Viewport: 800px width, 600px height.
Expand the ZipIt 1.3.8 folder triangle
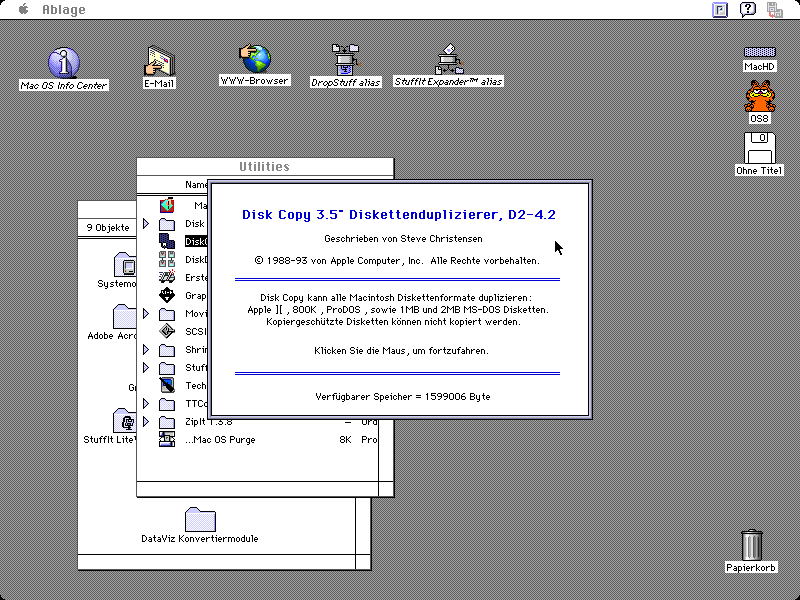pos(146,421)
